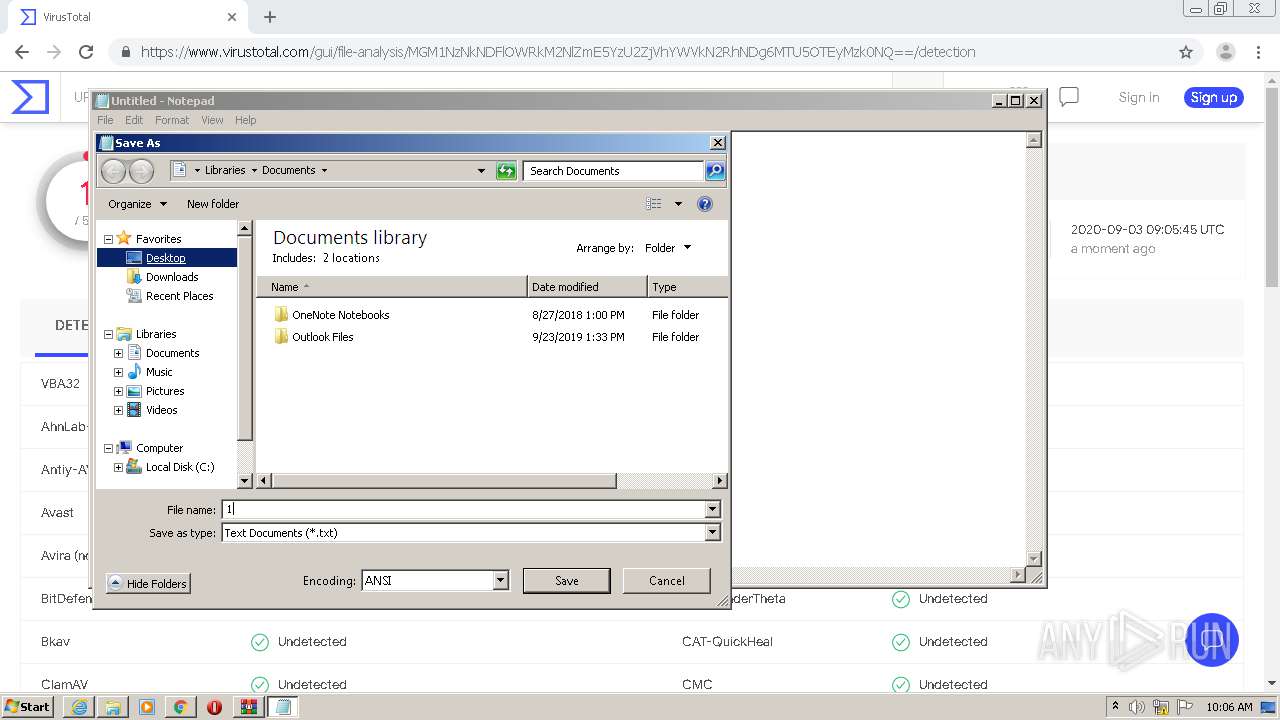Open Notepad File menu

pos(105,120)
